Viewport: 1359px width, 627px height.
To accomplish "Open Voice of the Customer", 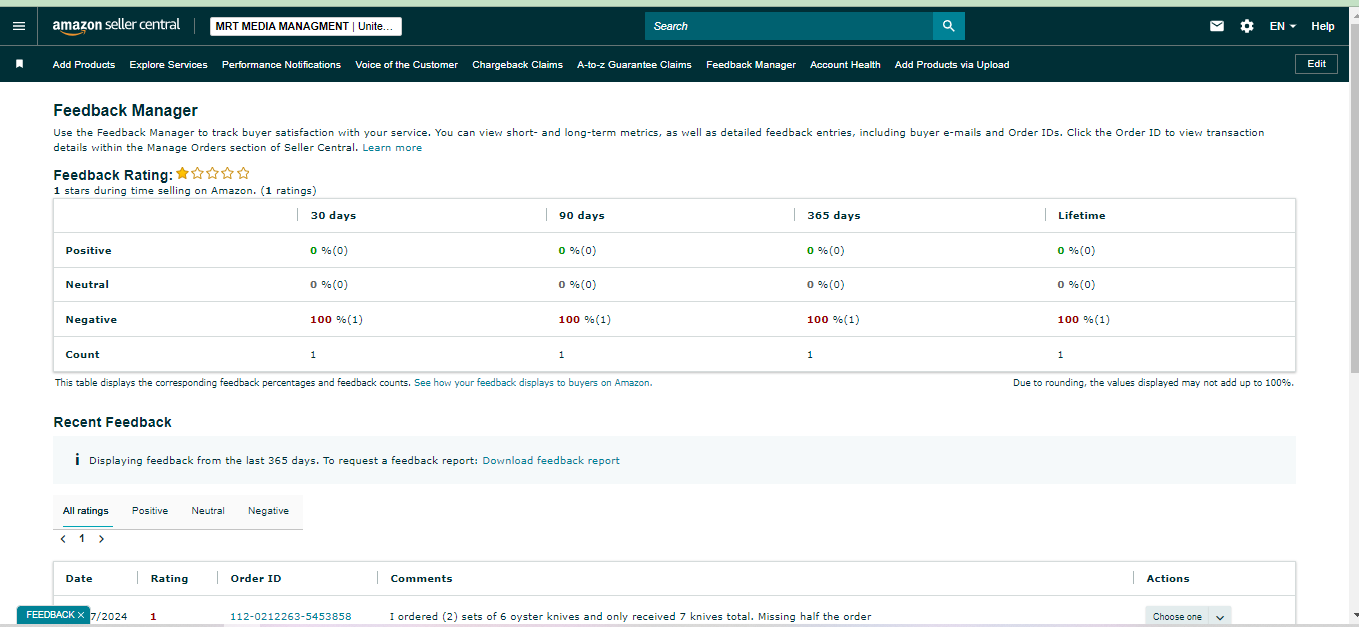I will click(x=406, y=64).
